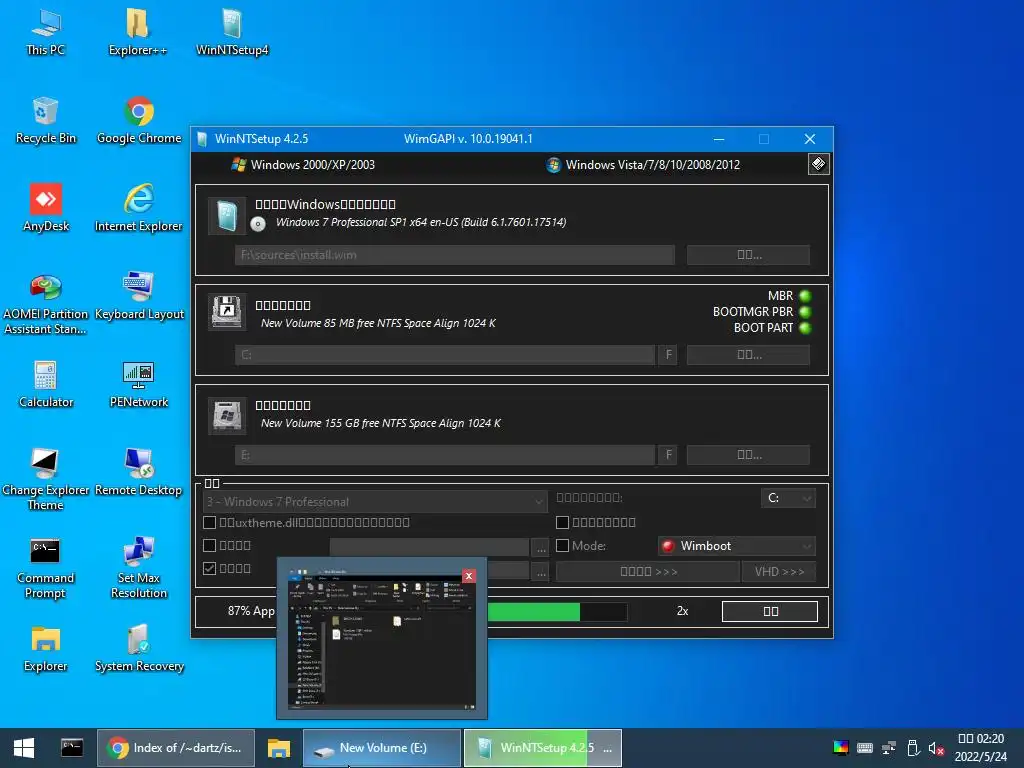This screenshot has width=1024, height=768.
Task: Launch Command Prompt from the desktop
Action: [46, 568]
